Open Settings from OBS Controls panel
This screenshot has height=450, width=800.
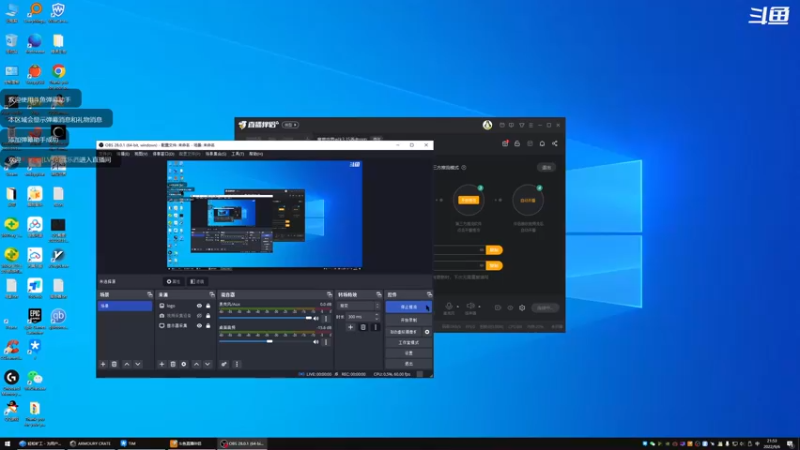[x=409, y=353]
